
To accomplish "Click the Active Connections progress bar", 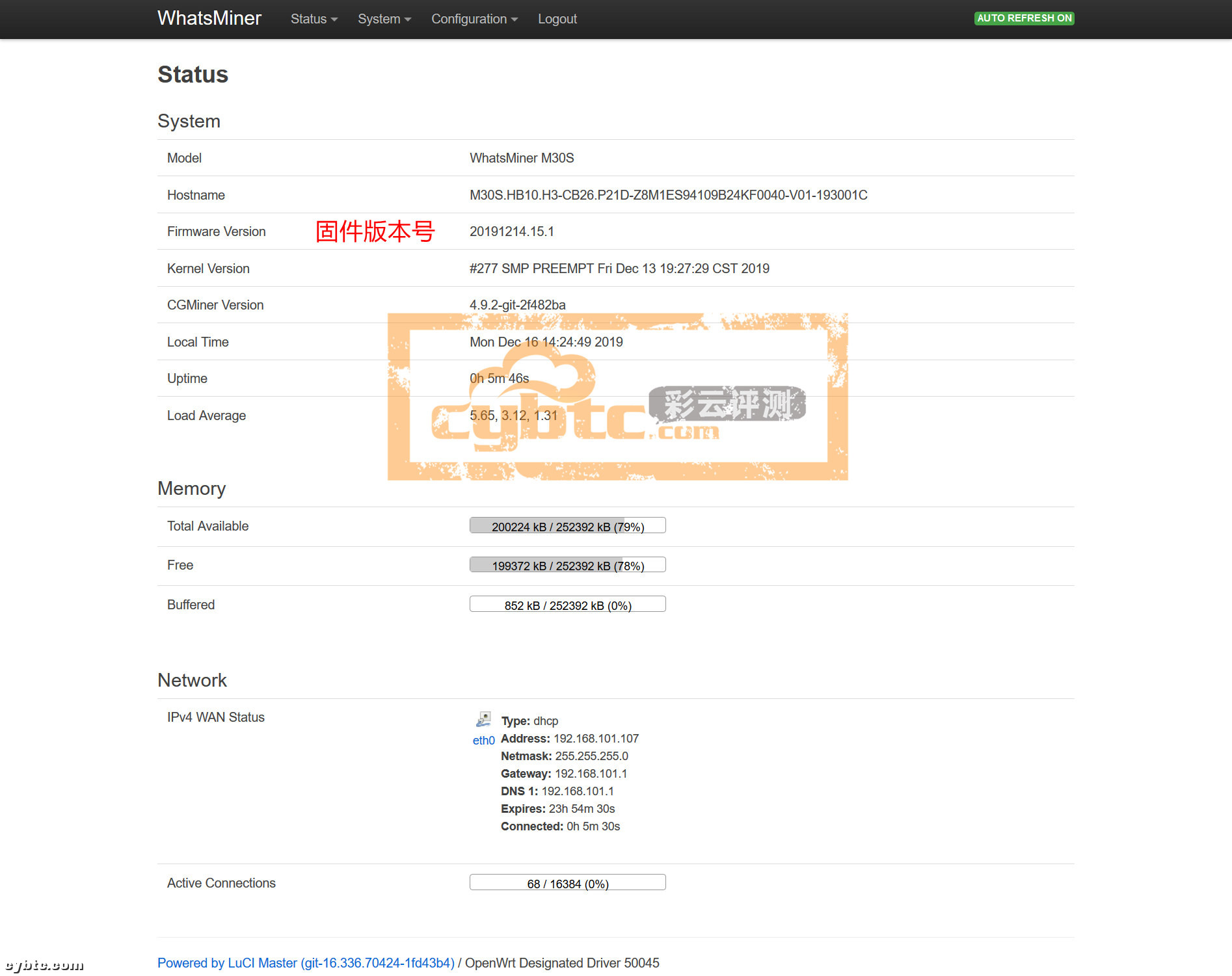I will click(x=567, y=882).
